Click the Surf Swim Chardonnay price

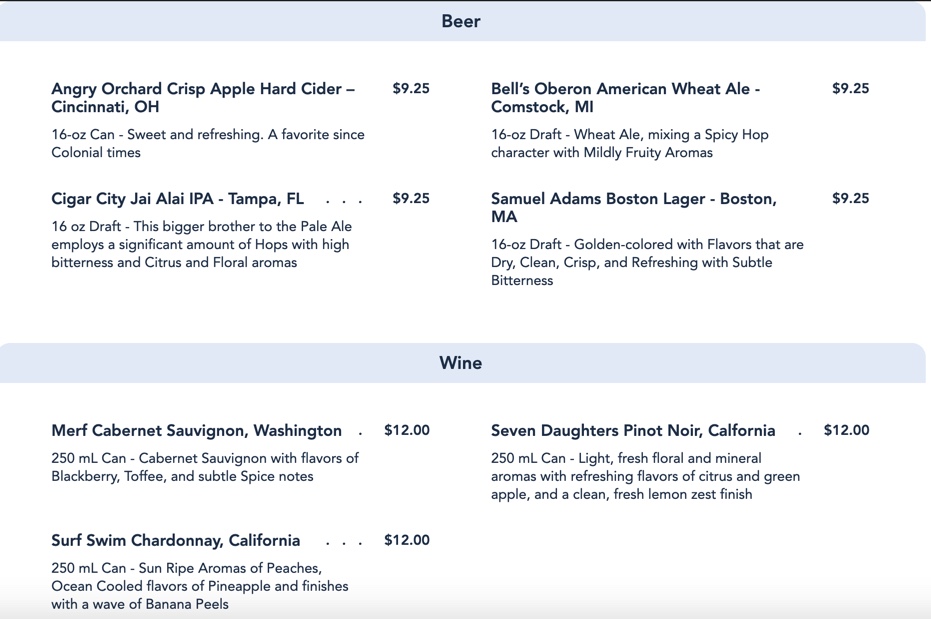[407, 541]
